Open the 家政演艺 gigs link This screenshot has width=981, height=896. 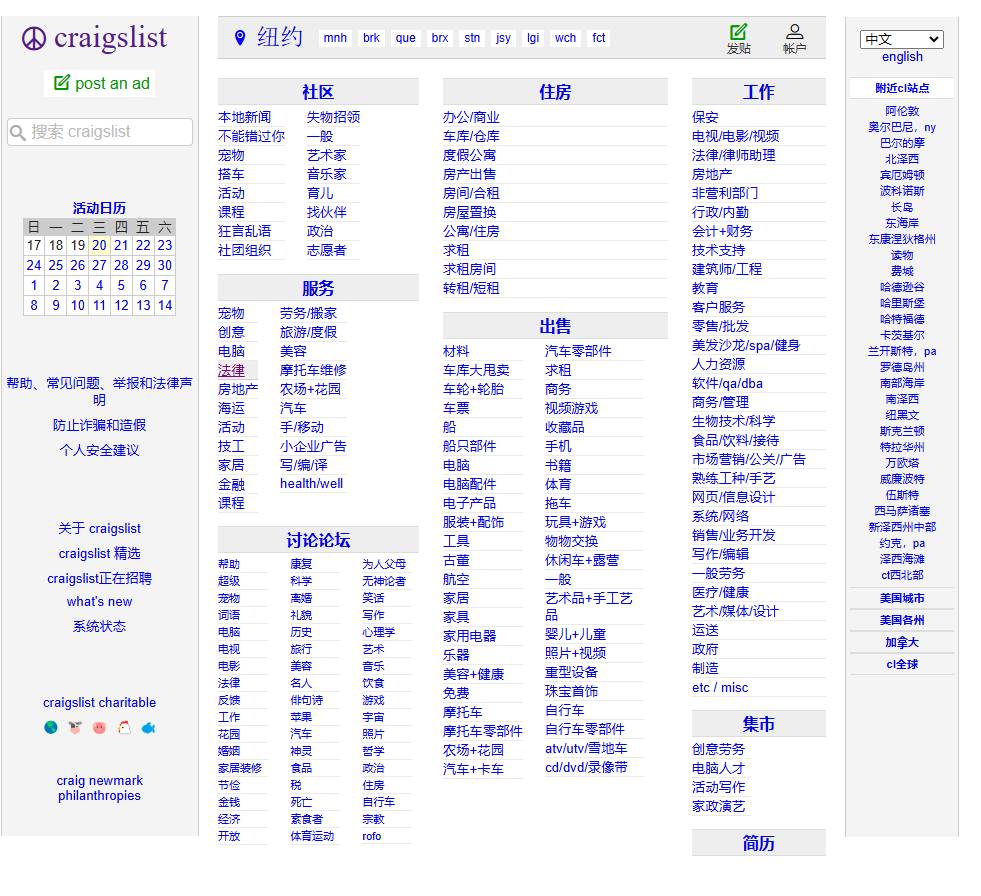coord(718,806)
